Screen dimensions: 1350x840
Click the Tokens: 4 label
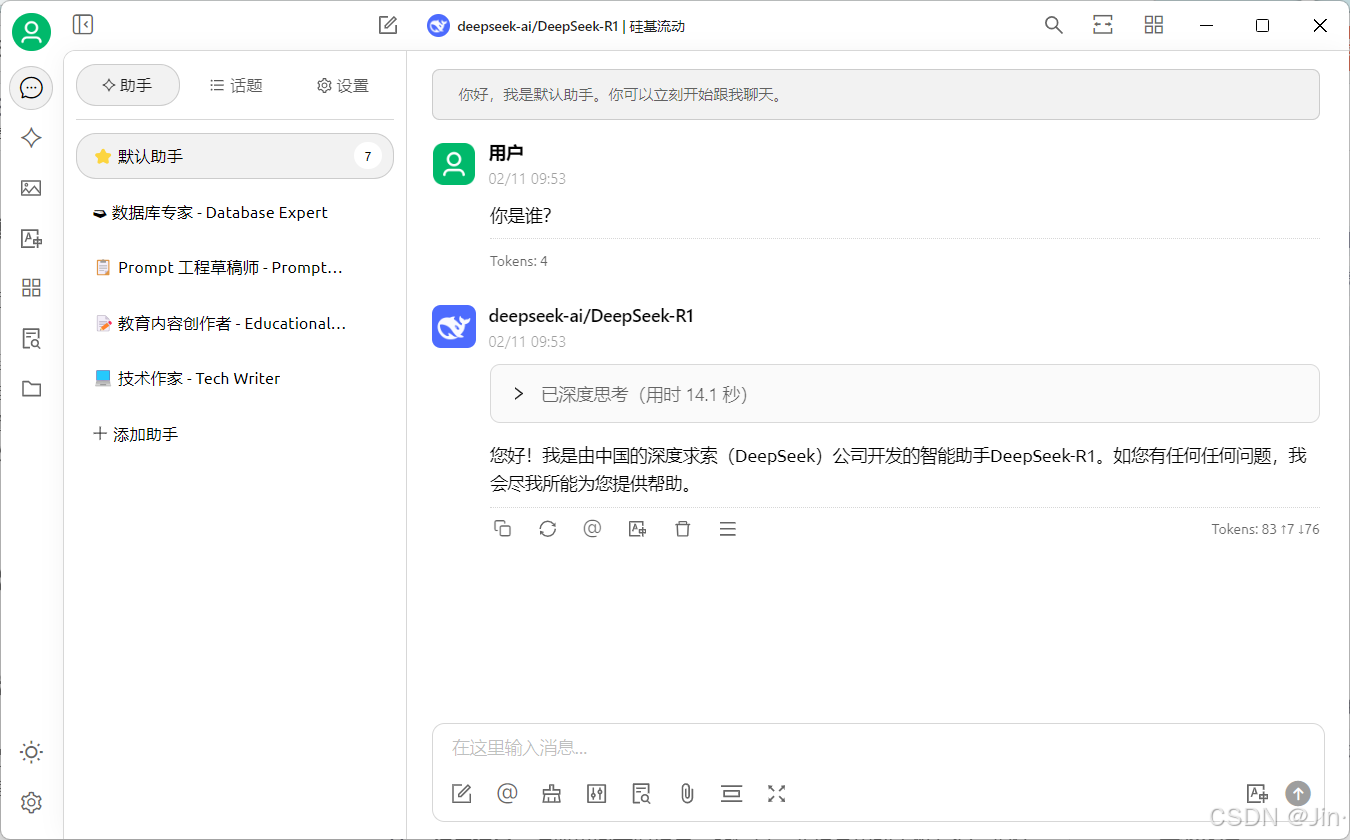(519, 261)
